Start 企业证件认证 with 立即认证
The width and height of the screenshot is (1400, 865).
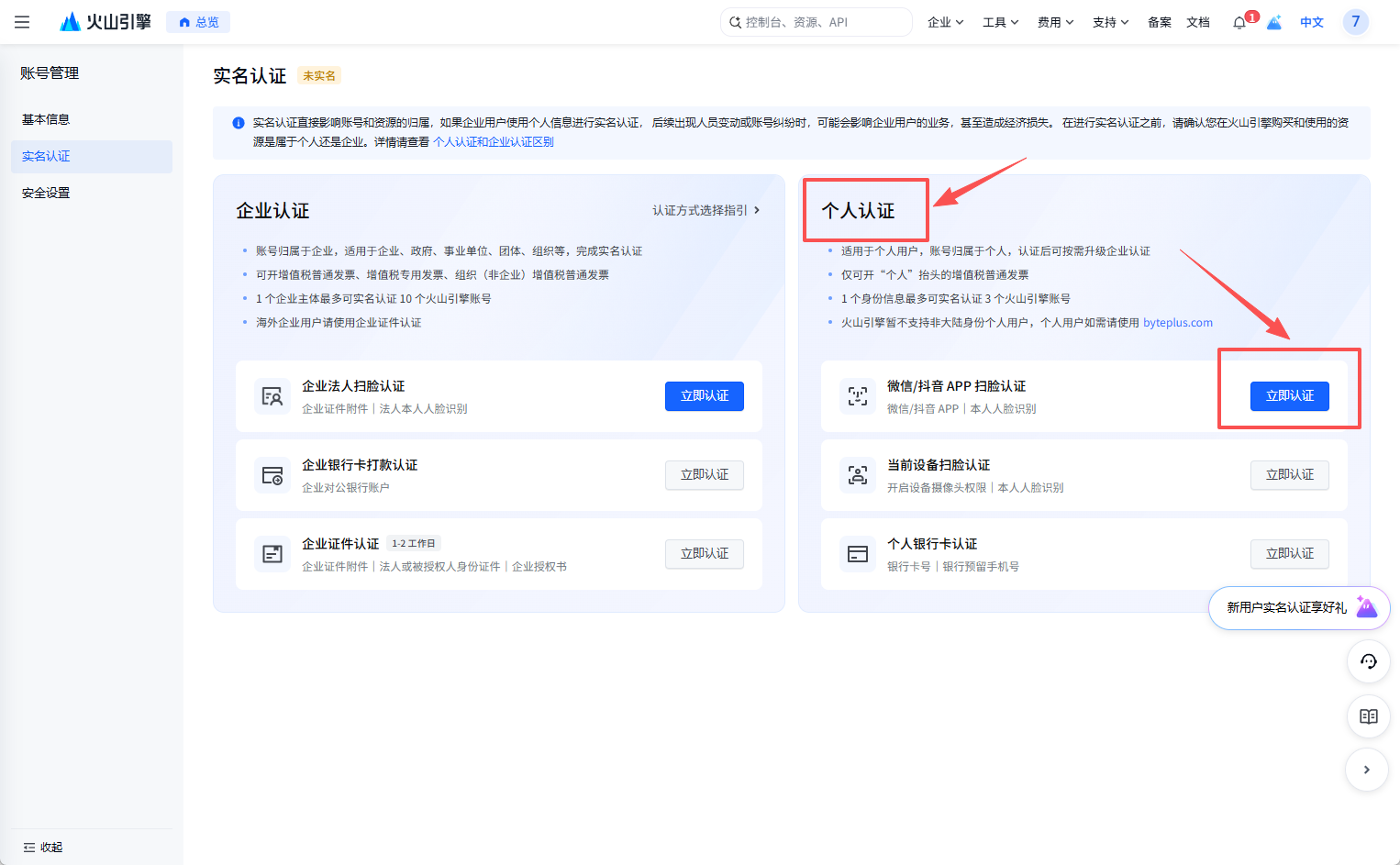click(705, 554)
